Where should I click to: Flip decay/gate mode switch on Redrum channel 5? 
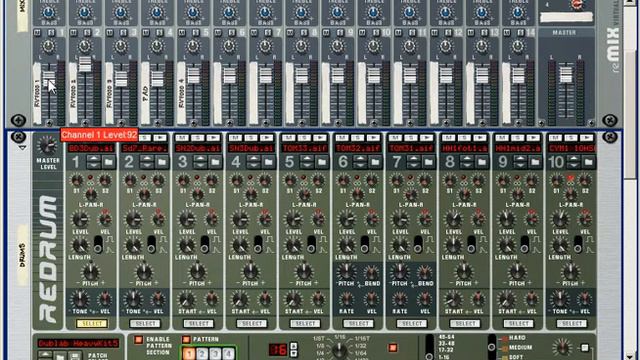point(311,244)
